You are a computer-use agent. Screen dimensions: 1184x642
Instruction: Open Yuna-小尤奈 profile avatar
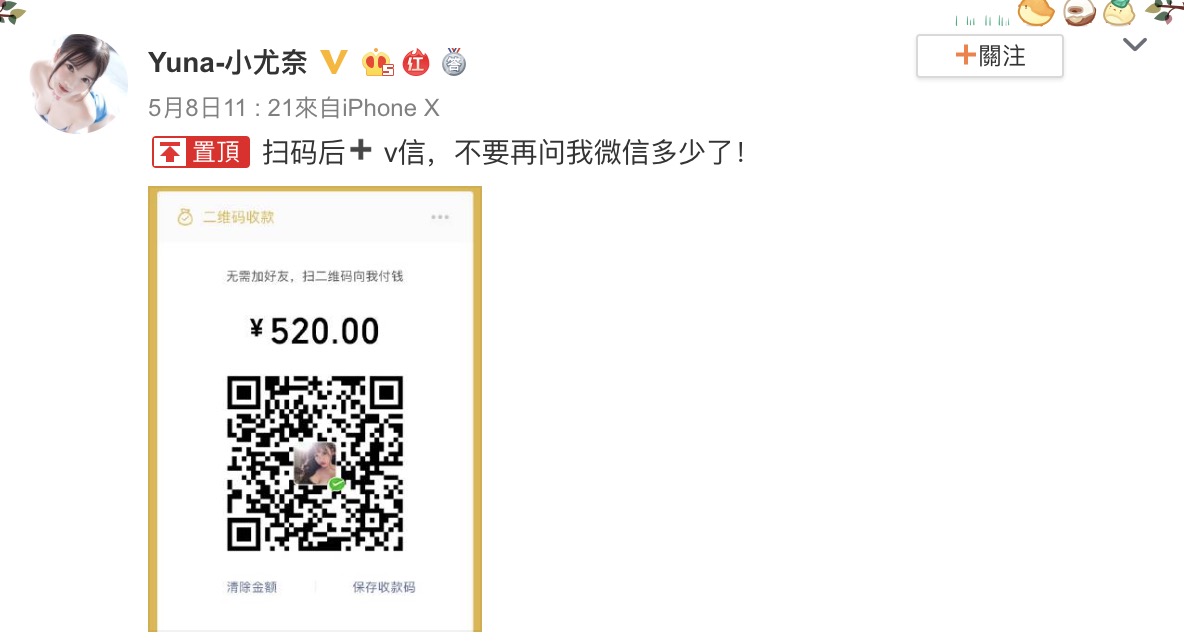tap(78, 83)
